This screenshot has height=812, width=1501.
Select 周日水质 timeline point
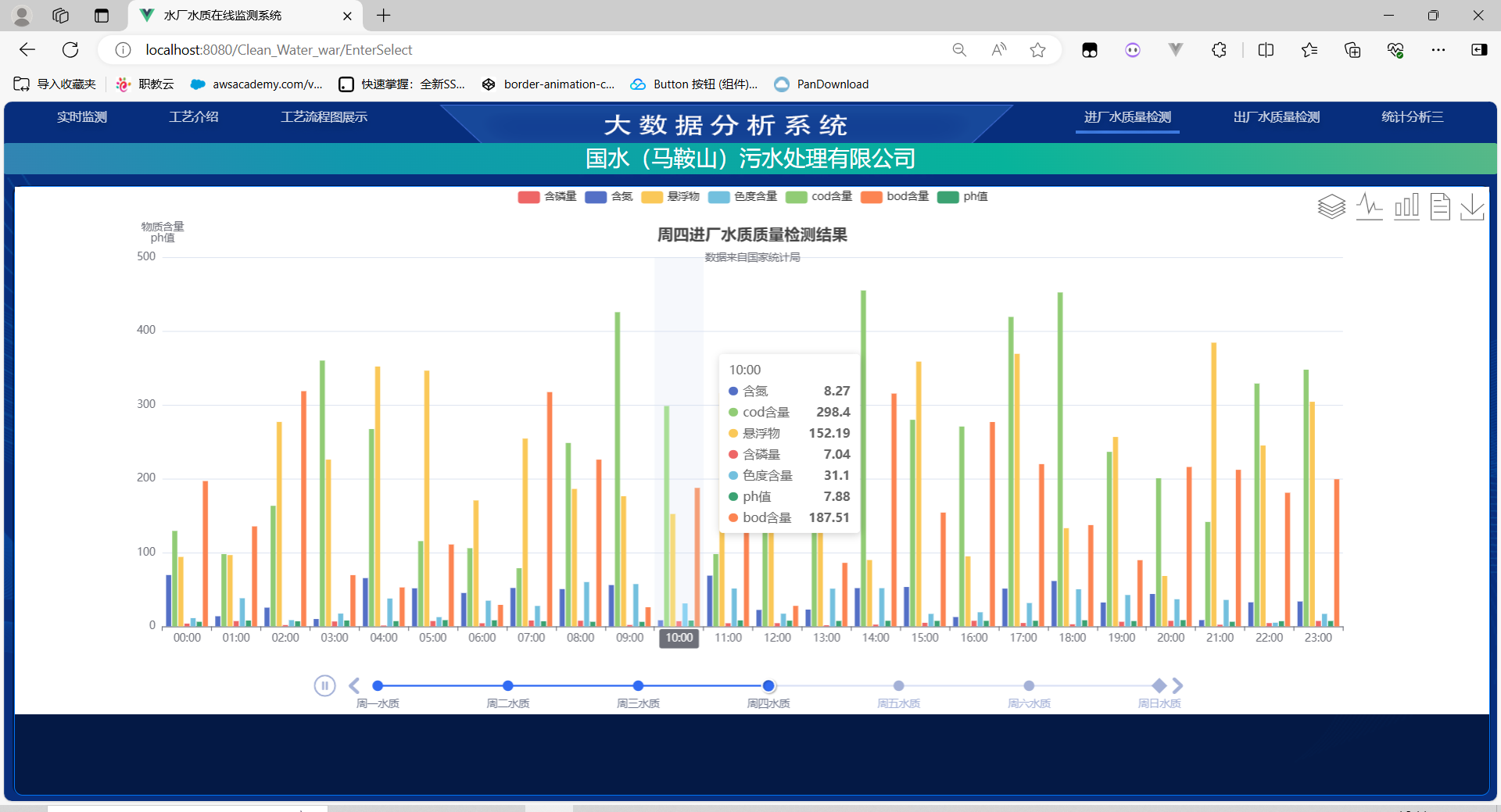[x=1159, y=685]
